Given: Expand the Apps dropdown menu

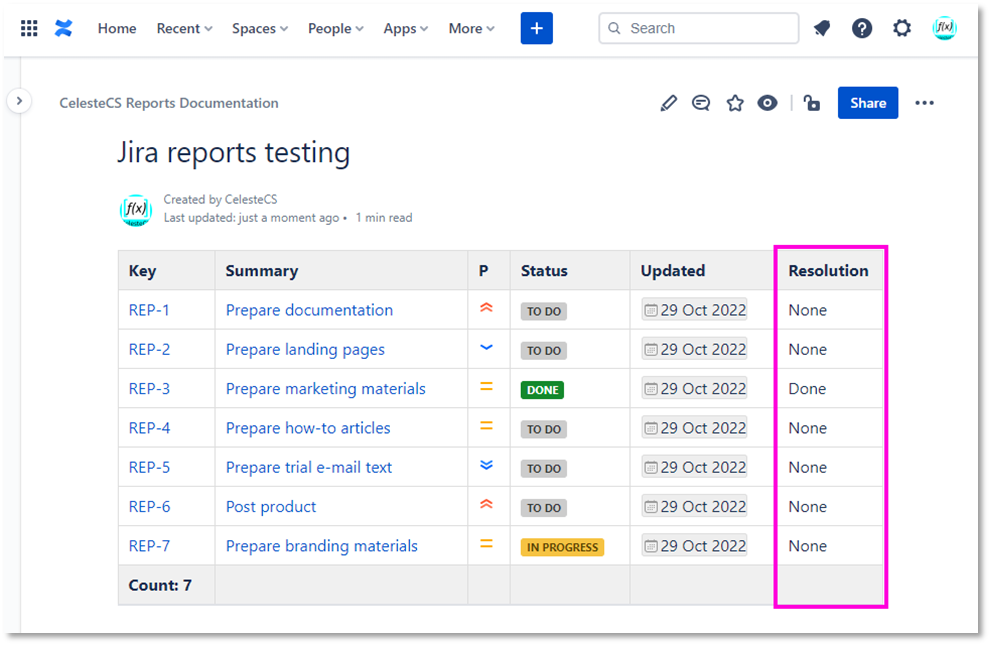Looking at the screenshot, I should point(406,28).
